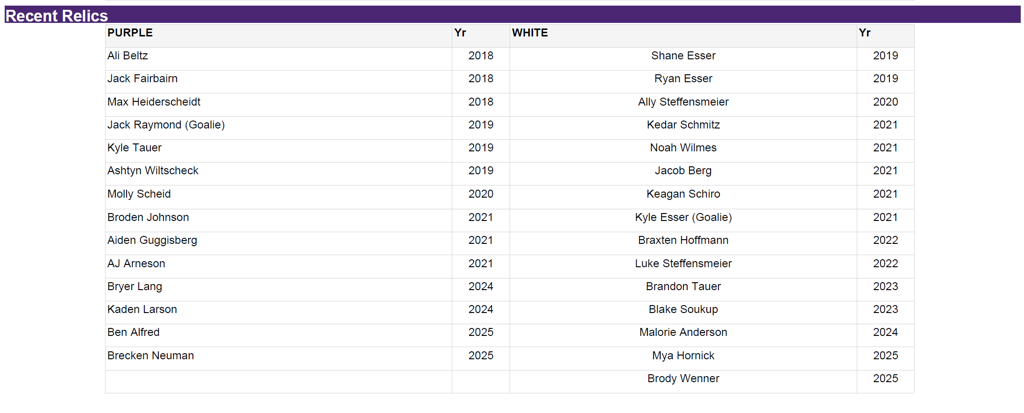Click the Broden Johnson entry
This screenshot has width=1024, height=413.
[x=148, y=217]
